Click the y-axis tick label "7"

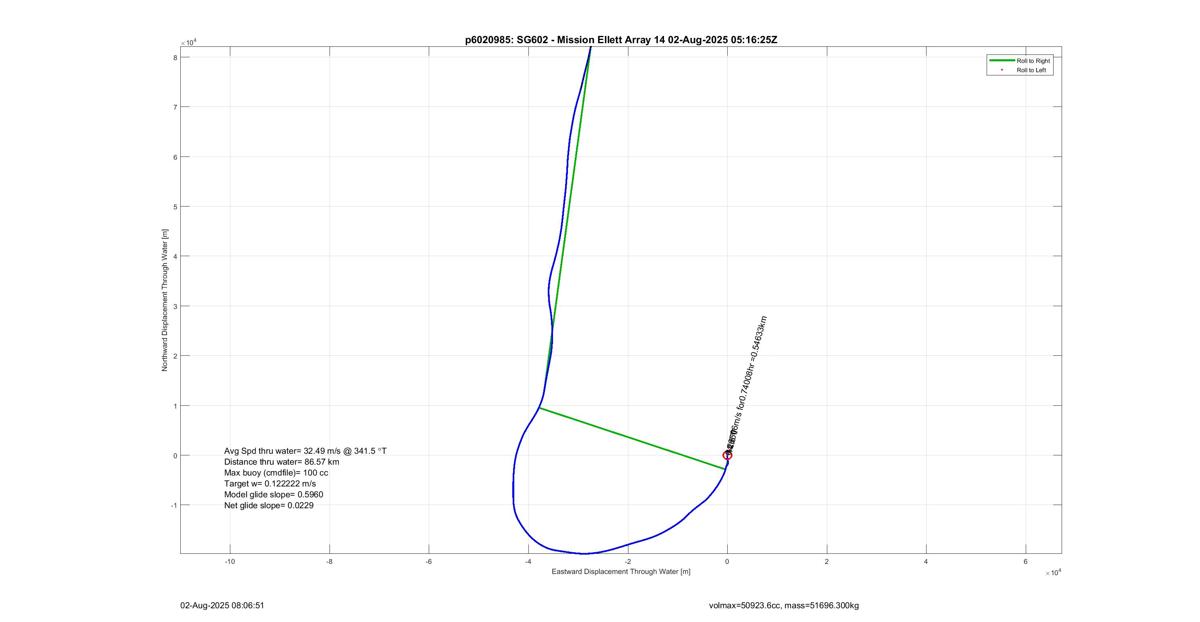[x=175, y=107]
